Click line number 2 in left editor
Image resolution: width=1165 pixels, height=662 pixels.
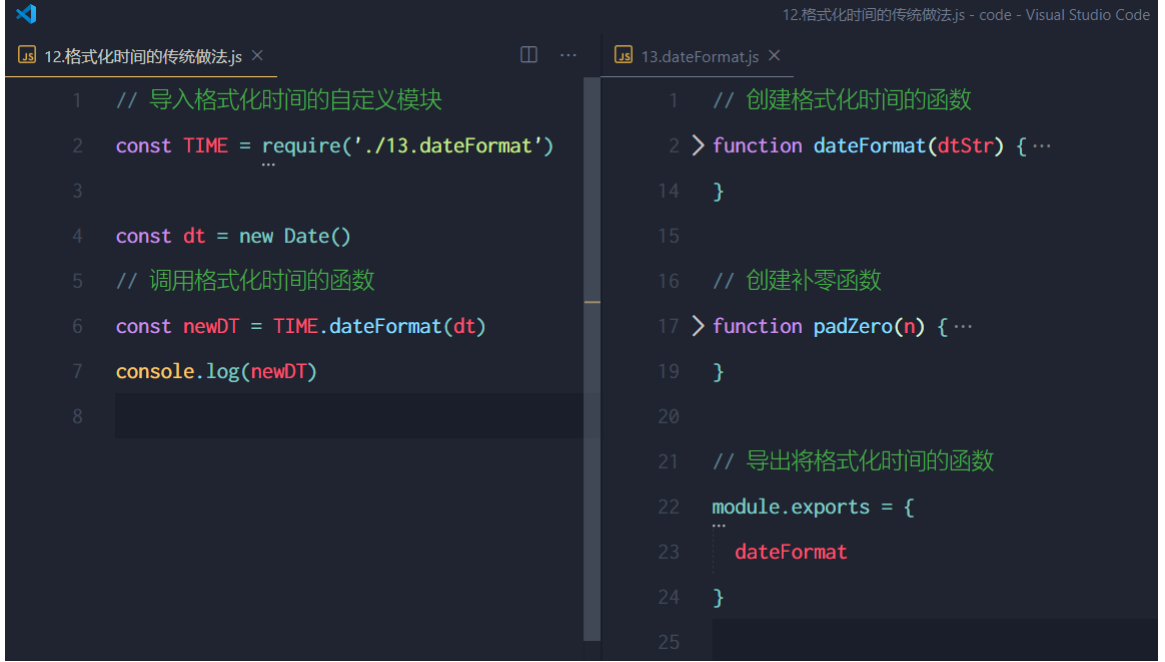(x=77, y=146)
